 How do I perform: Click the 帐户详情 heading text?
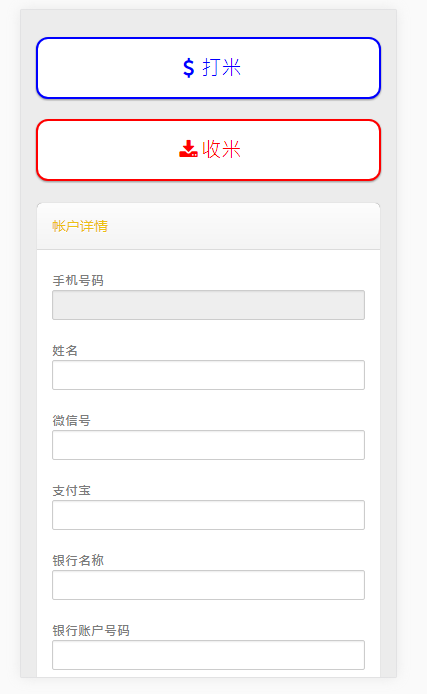pos(80,226)
